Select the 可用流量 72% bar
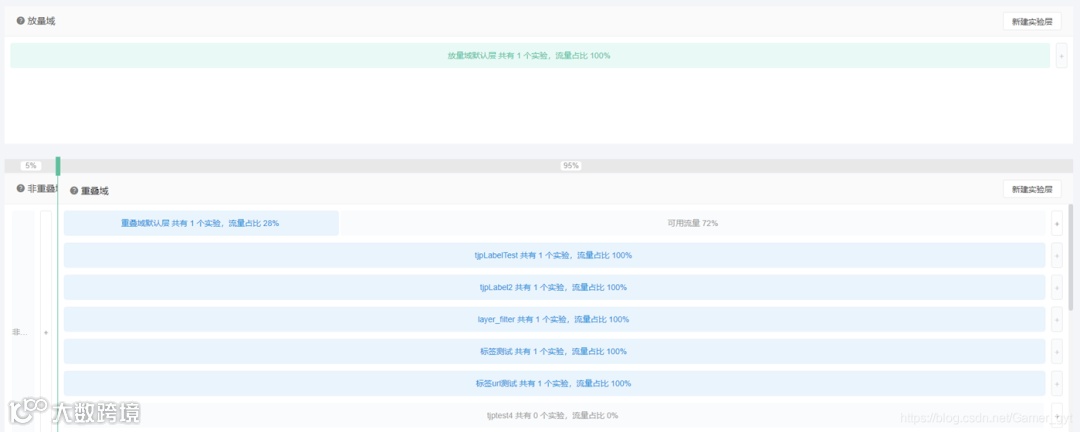The image size is (1080, 432). coord(692,223)
